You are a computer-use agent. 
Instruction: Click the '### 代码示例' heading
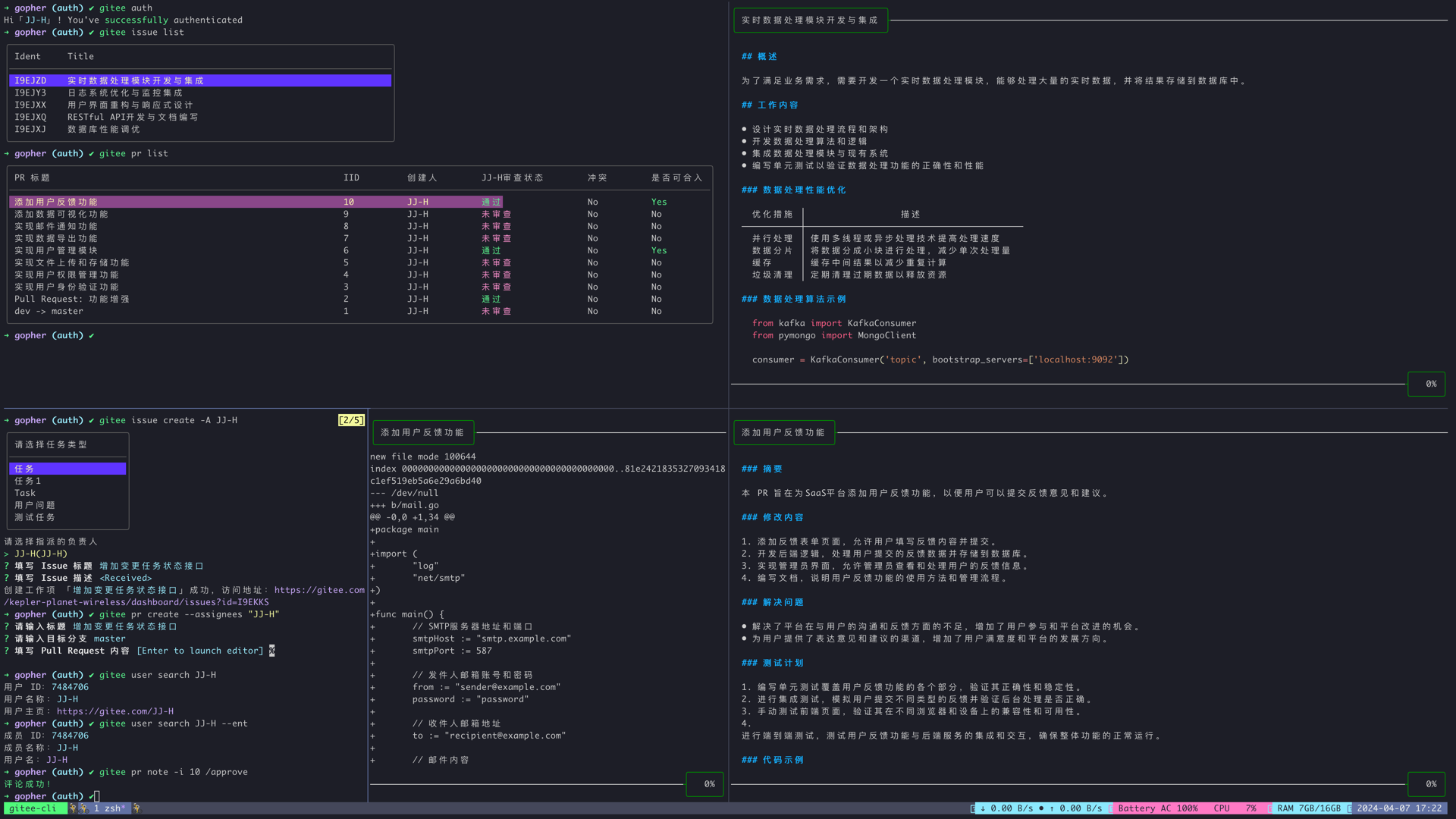pos(772,760)
